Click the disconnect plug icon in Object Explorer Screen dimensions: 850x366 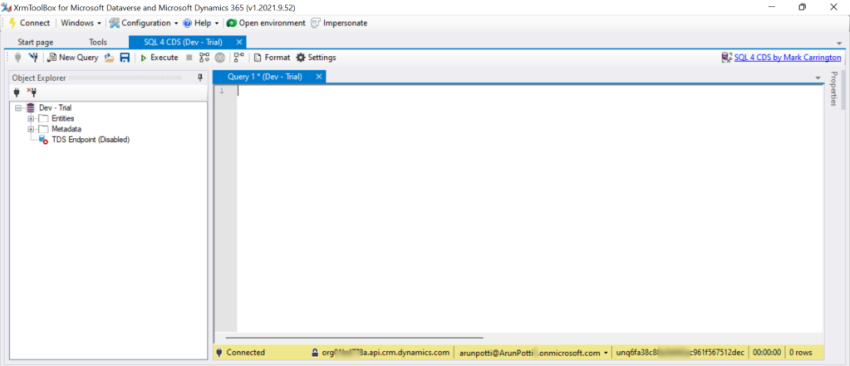pyautogui.click(x=31, y=92)
